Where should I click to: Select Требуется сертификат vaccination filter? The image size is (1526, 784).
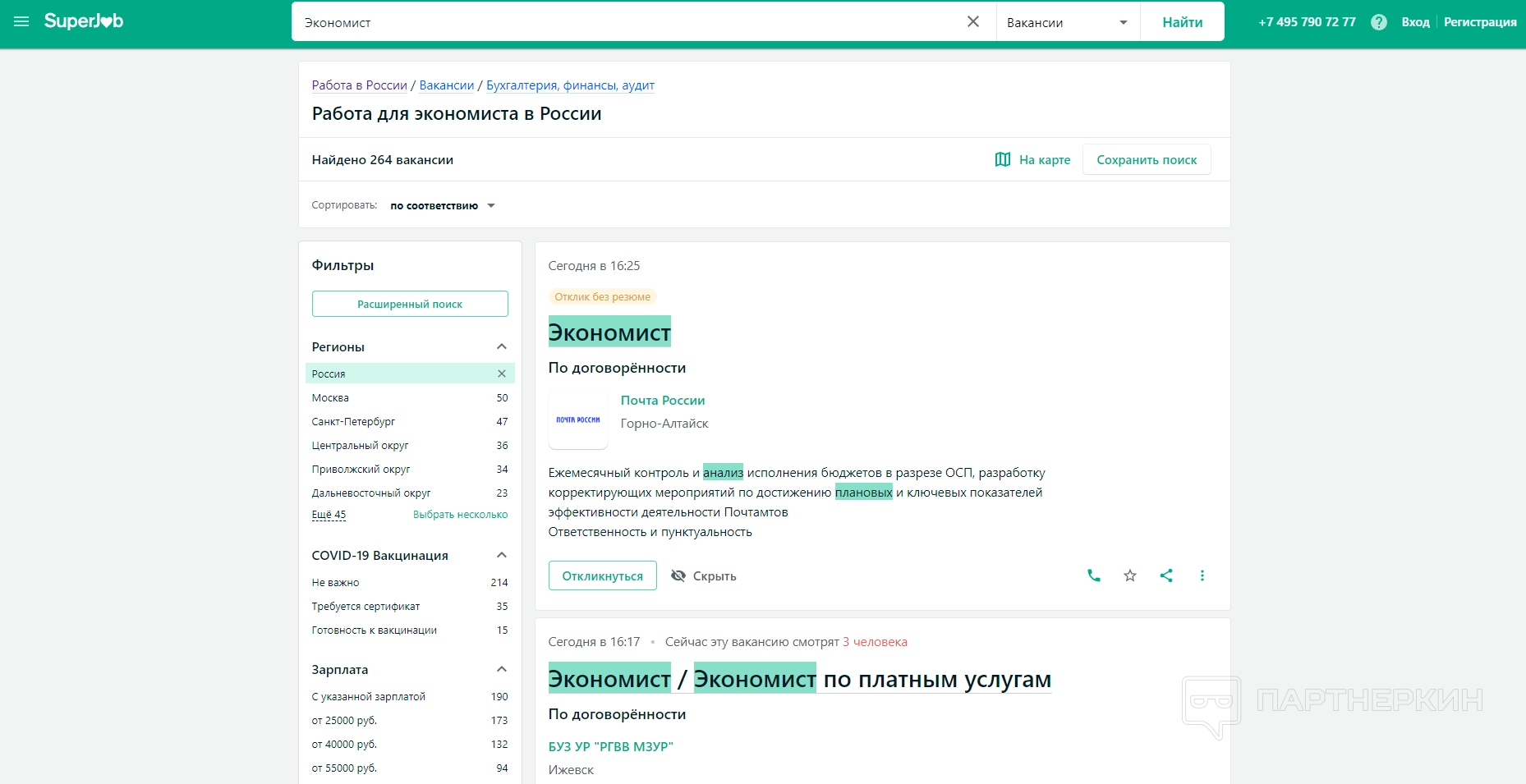[x=365, y=607]
